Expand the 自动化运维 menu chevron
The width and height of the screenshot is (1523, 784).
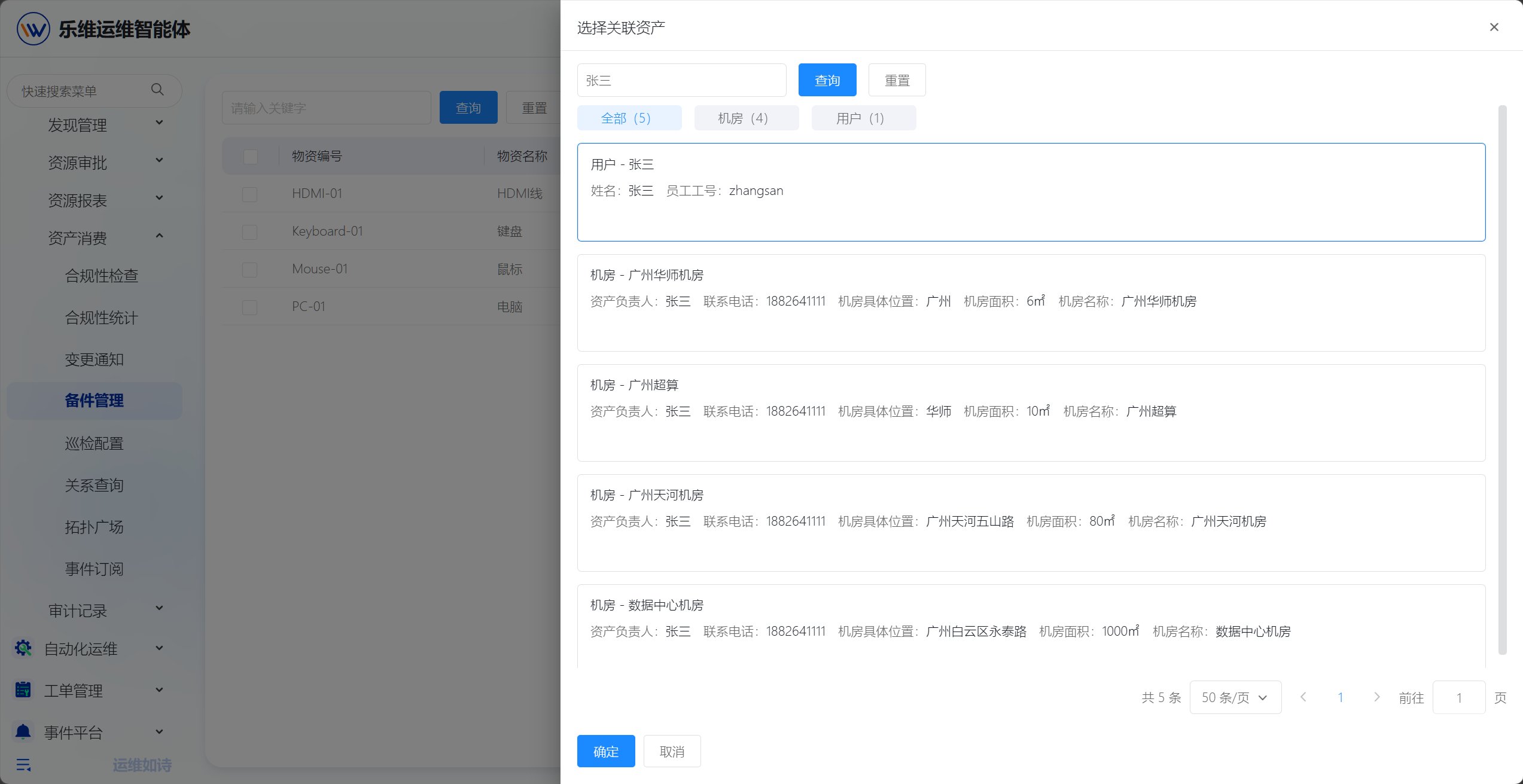tap(159, 648)
